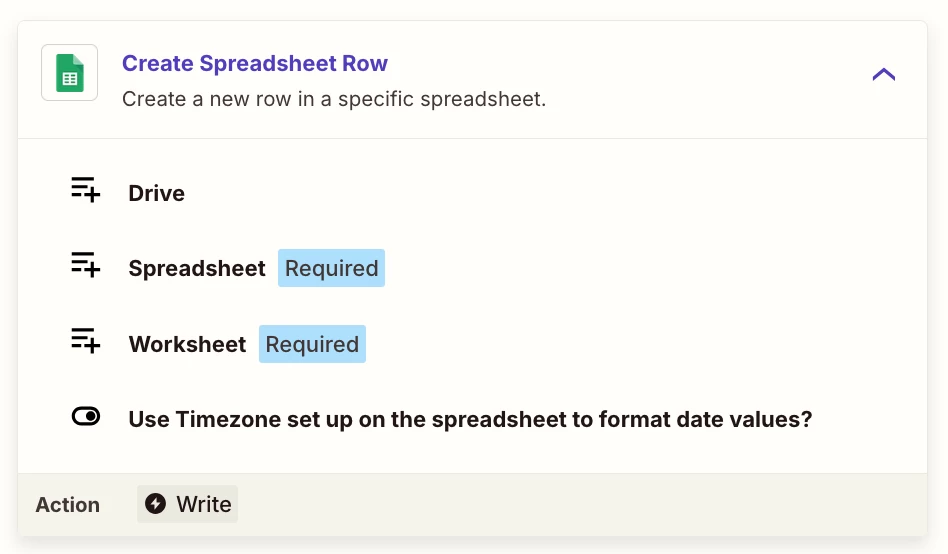The width and height of the screenshot is (948, 554).
Task: Open the Create Spreadsheet Row title link
Action: point(255,64)
